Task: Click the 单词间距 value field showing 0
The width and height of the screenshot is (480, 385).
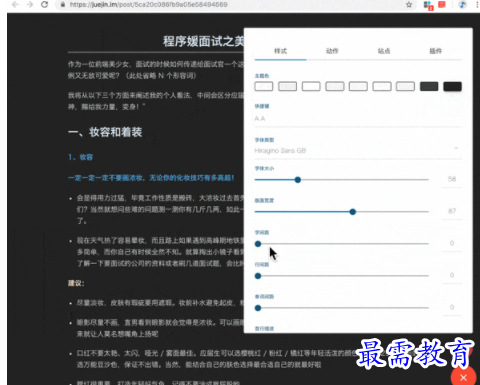Action: pyautogui.click(x=452, y=307)
